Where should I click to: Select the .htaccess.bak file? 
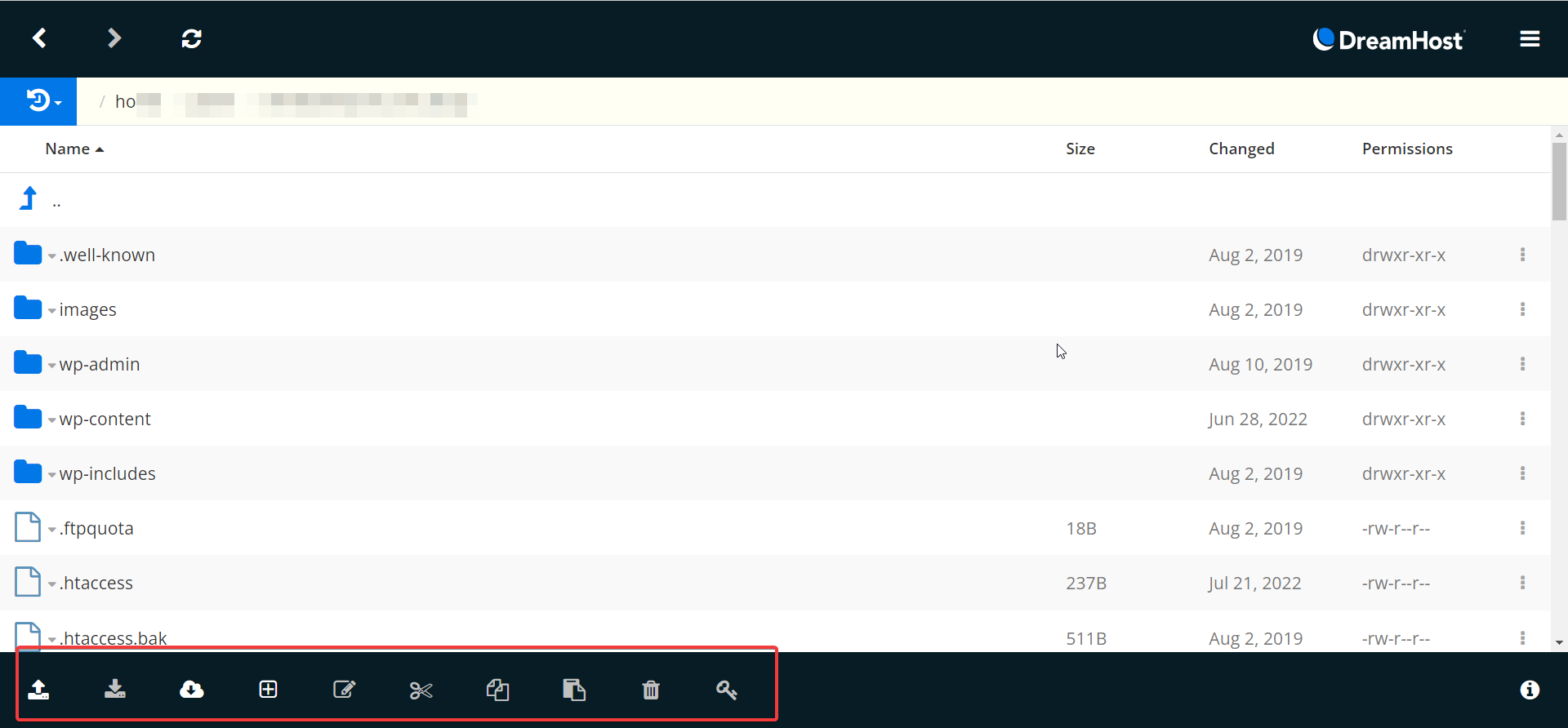point(113,638)
